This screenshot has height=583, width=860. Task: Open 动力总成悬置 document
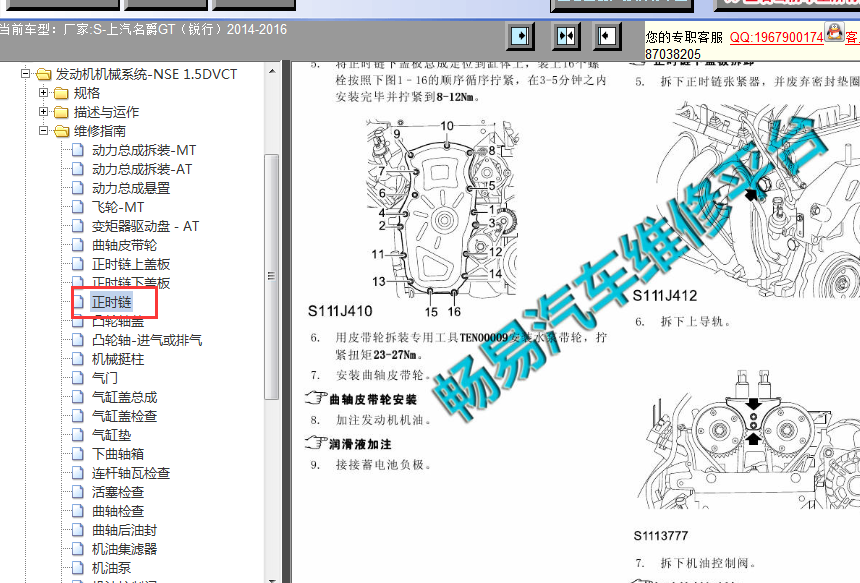(x=131, y=188)
